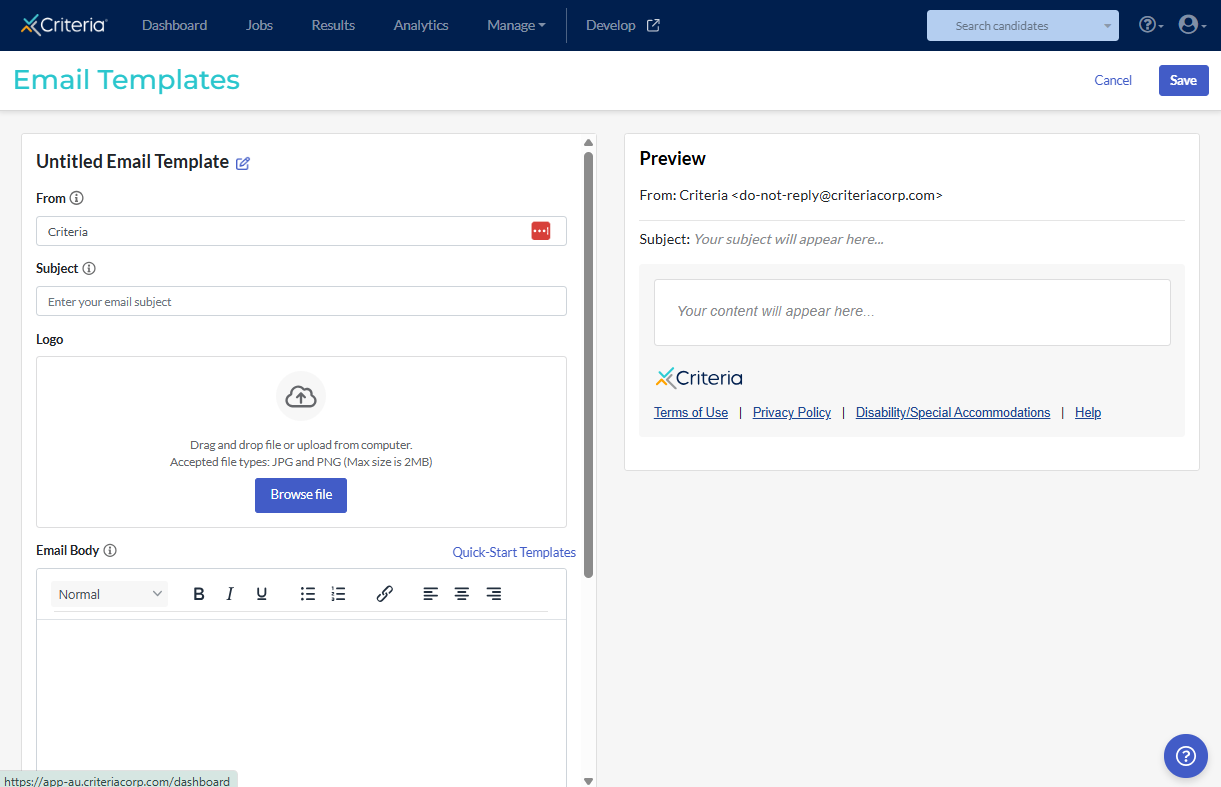Click the red password manager icon
Viewport: 1221px width, 787px height.
click(541, 231)
